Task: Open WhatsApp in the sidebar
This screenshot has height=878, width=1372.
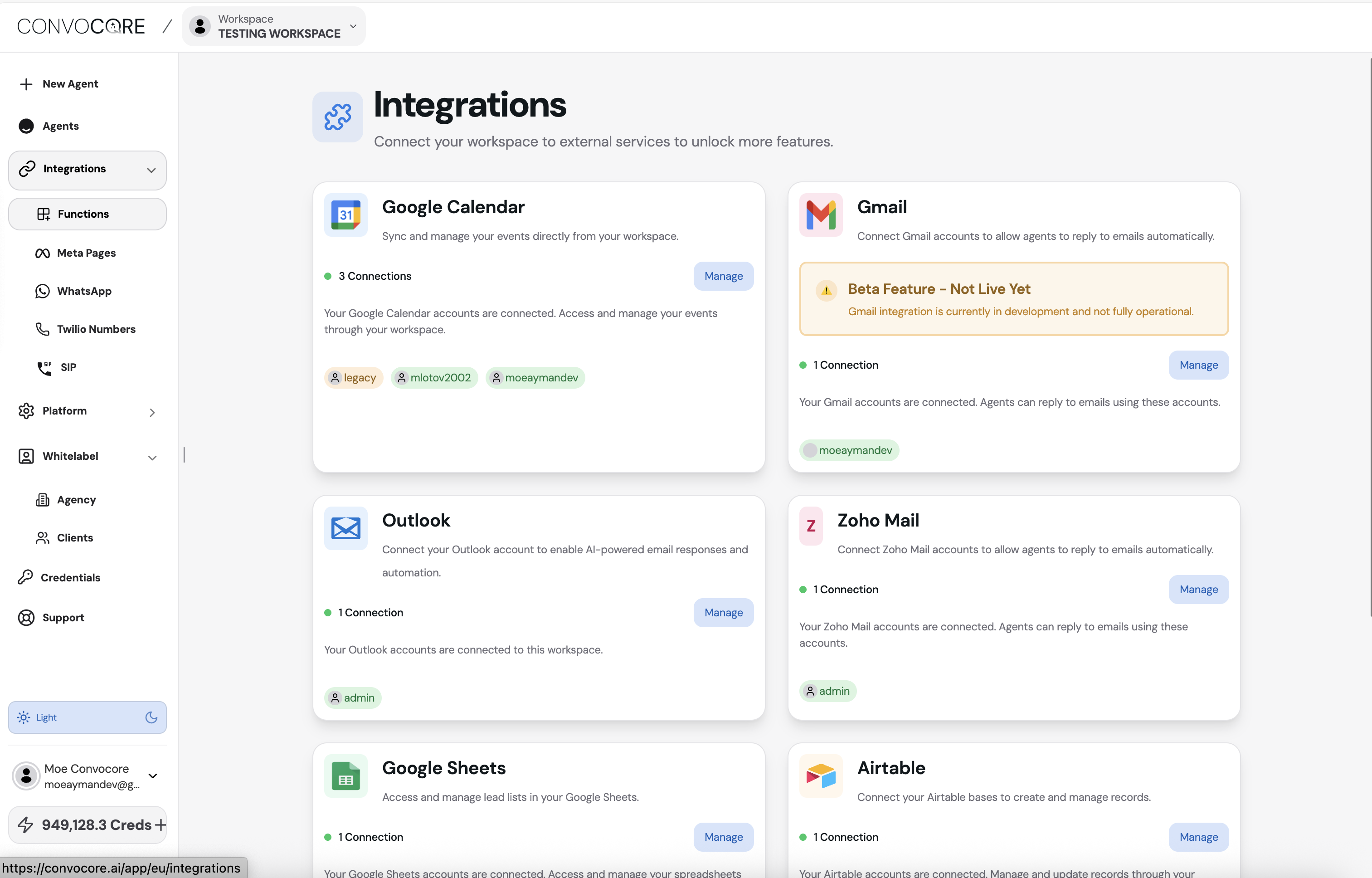Action: [x=84, y=291]
